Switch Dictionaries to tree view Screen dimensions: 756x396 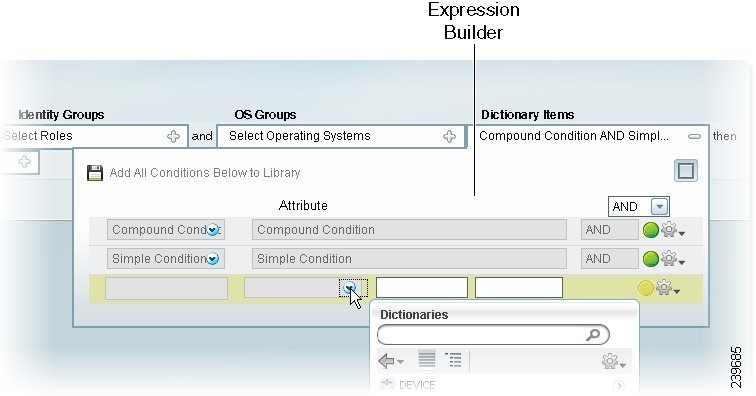pos(453,360)
